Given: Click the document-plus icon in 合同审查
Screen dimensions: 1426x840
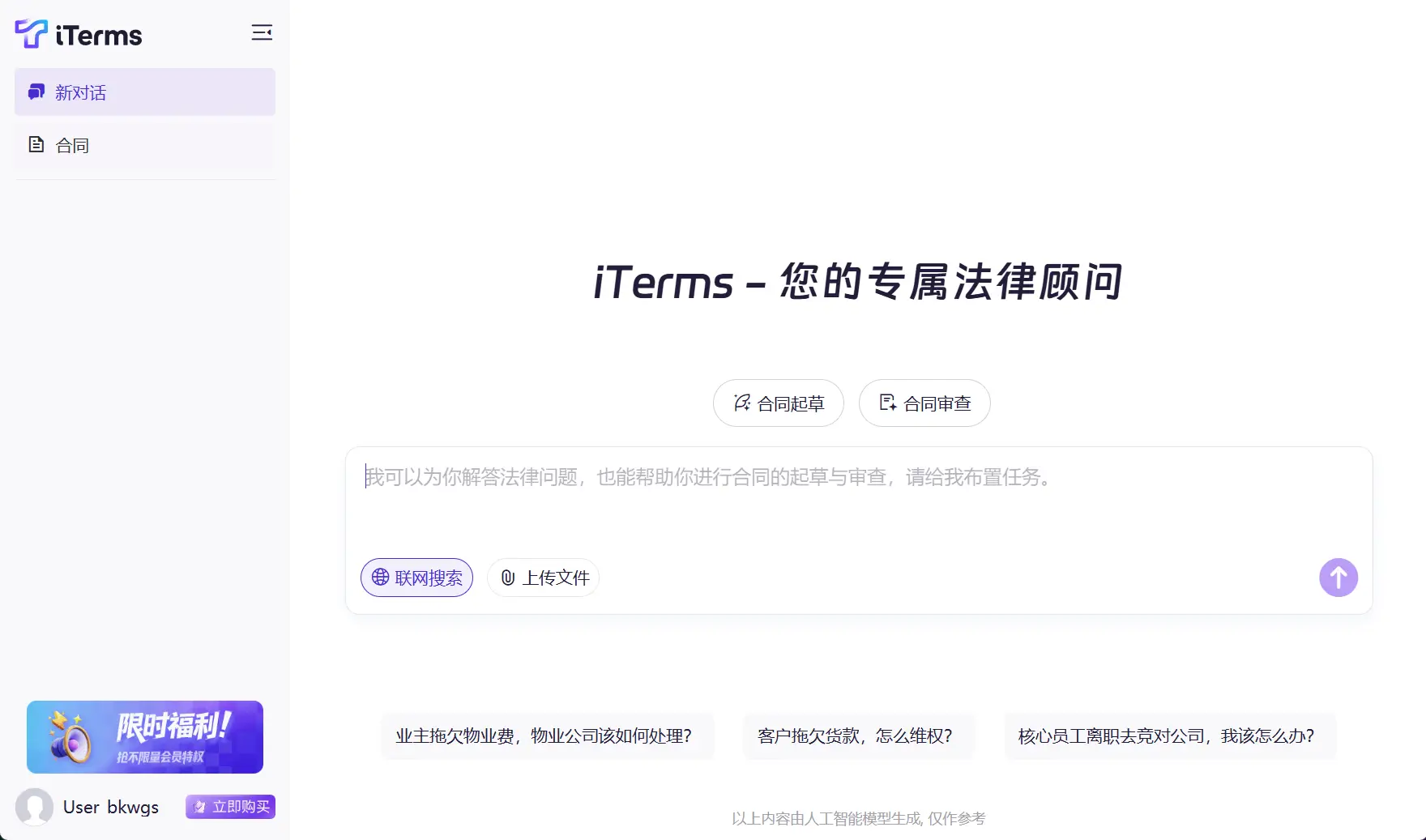Looking at the screenshot, I should [x=888, y=403].
